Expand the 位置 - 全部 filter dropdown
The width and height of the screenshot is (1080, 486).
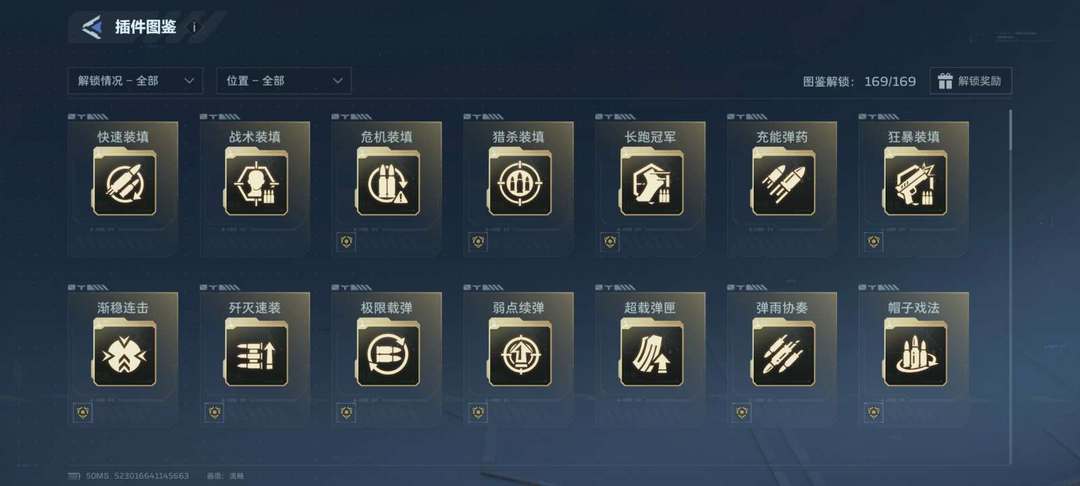tap(284, 81)
